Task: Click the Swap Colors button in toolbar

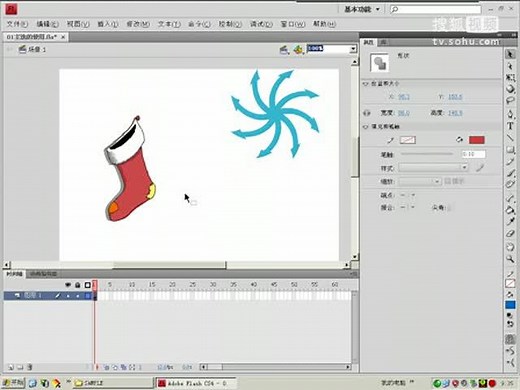Action: [x=510, y=324]
